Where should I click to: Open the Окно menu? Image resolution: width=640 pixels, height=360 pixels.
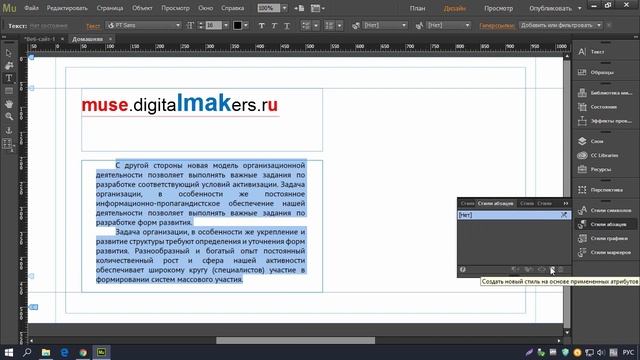(205, 8)
